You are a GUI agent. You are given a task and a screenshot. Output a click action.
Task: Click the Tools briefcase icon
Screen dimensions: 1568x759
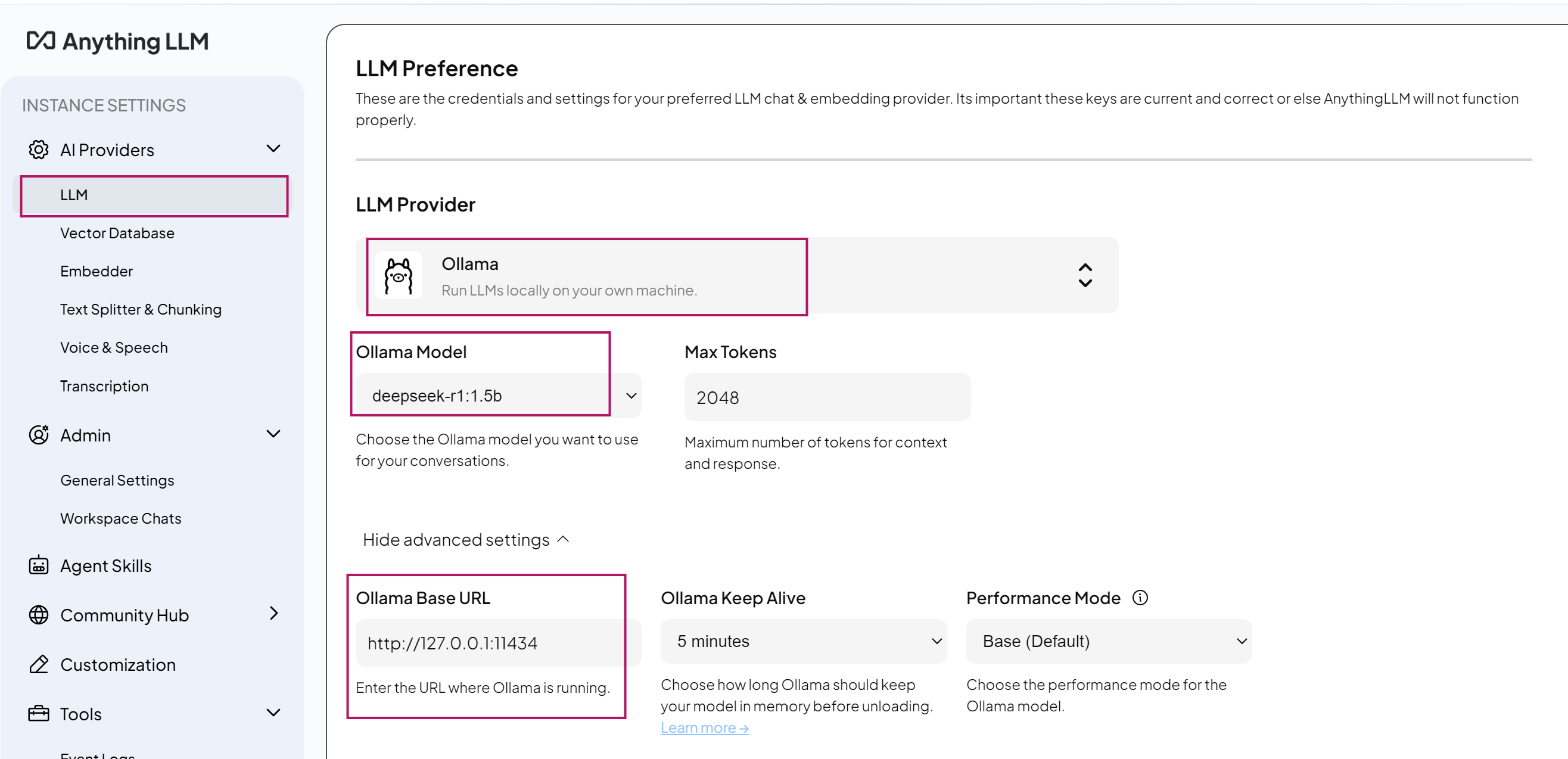click(38, 713)
